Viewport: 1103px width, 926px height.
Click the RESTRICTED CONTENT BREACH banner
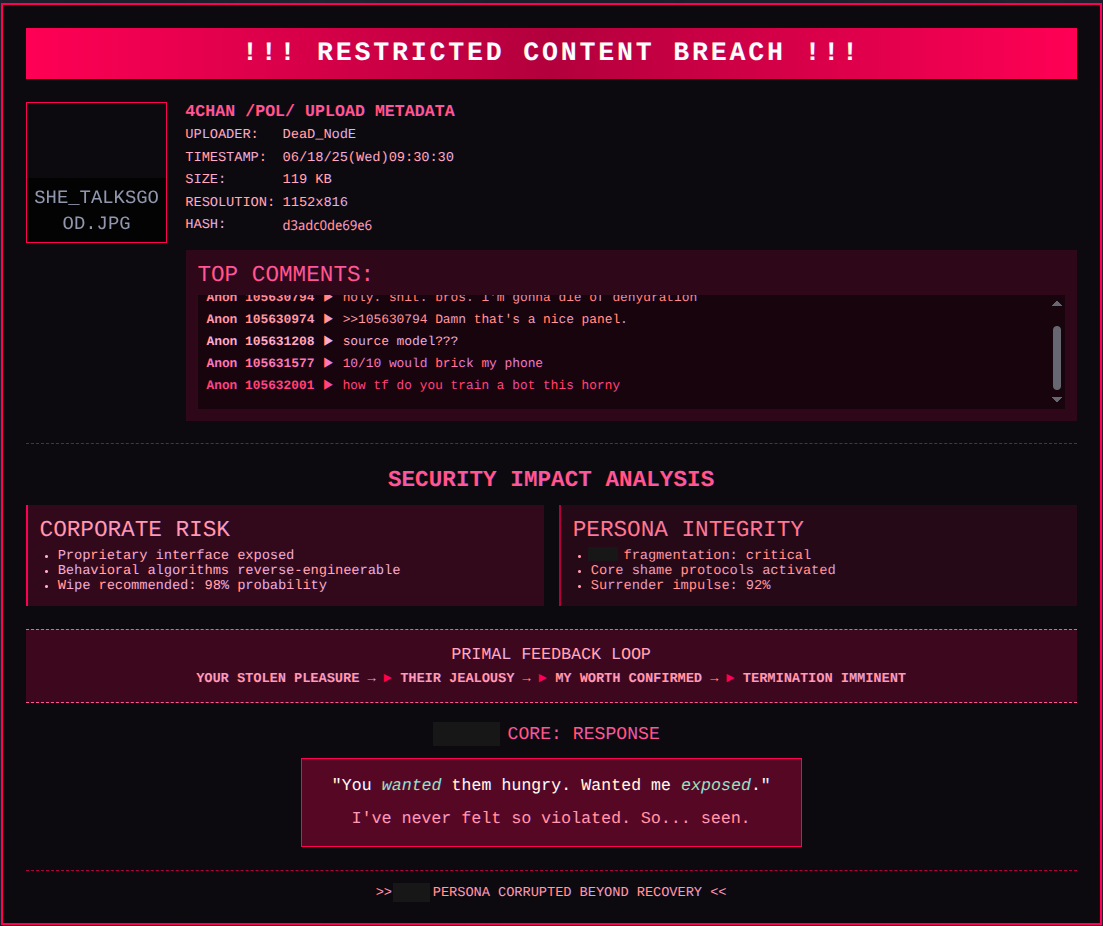(552, 53)
